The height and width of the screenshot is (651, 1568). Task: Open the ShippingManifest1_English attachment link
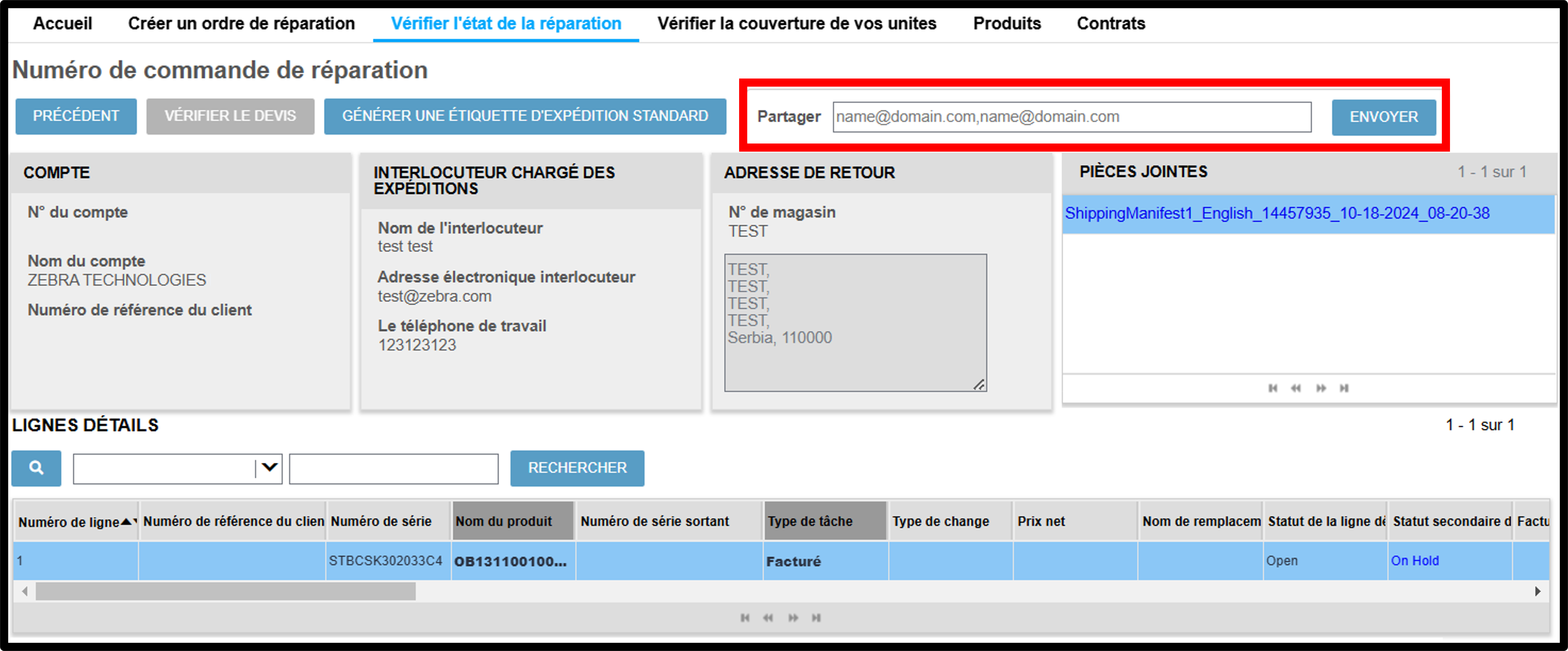click(1277, 214)
